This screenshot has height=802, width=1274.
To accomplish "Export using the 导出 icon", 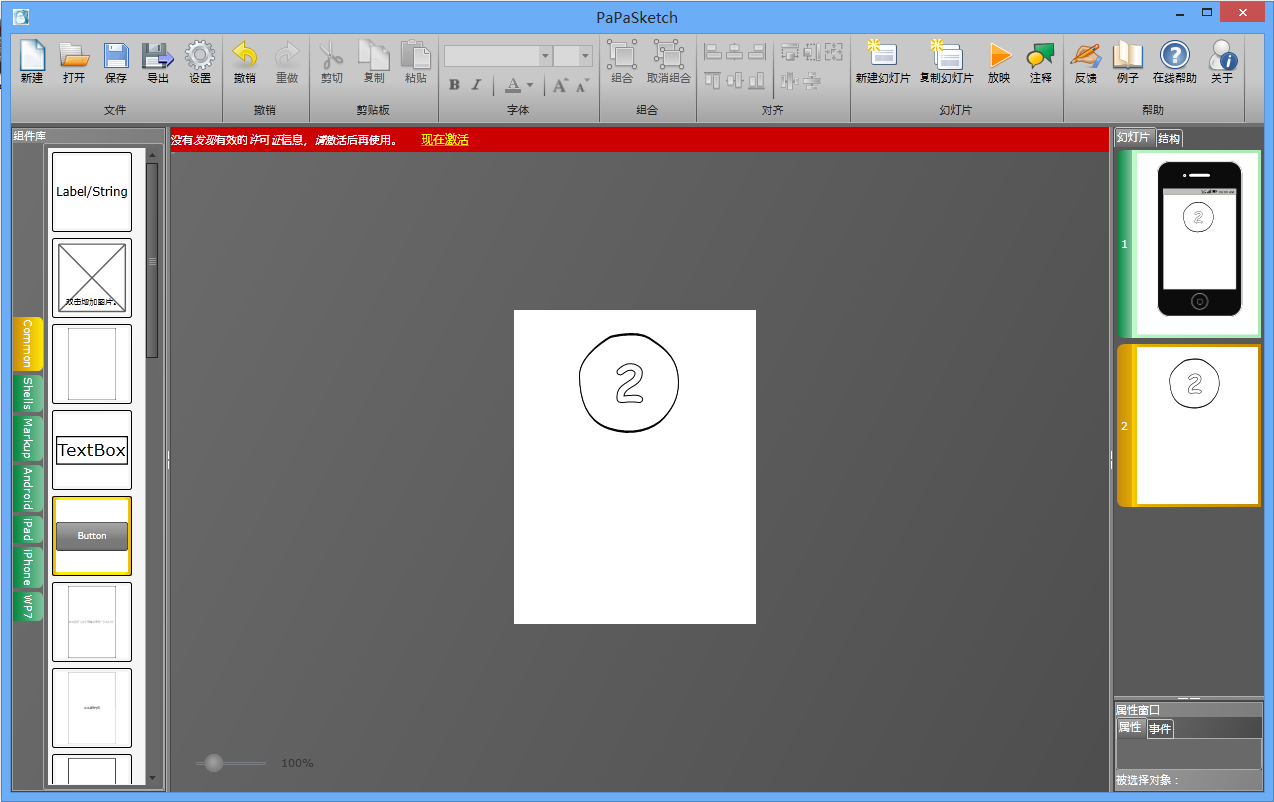I will (158, 62).
